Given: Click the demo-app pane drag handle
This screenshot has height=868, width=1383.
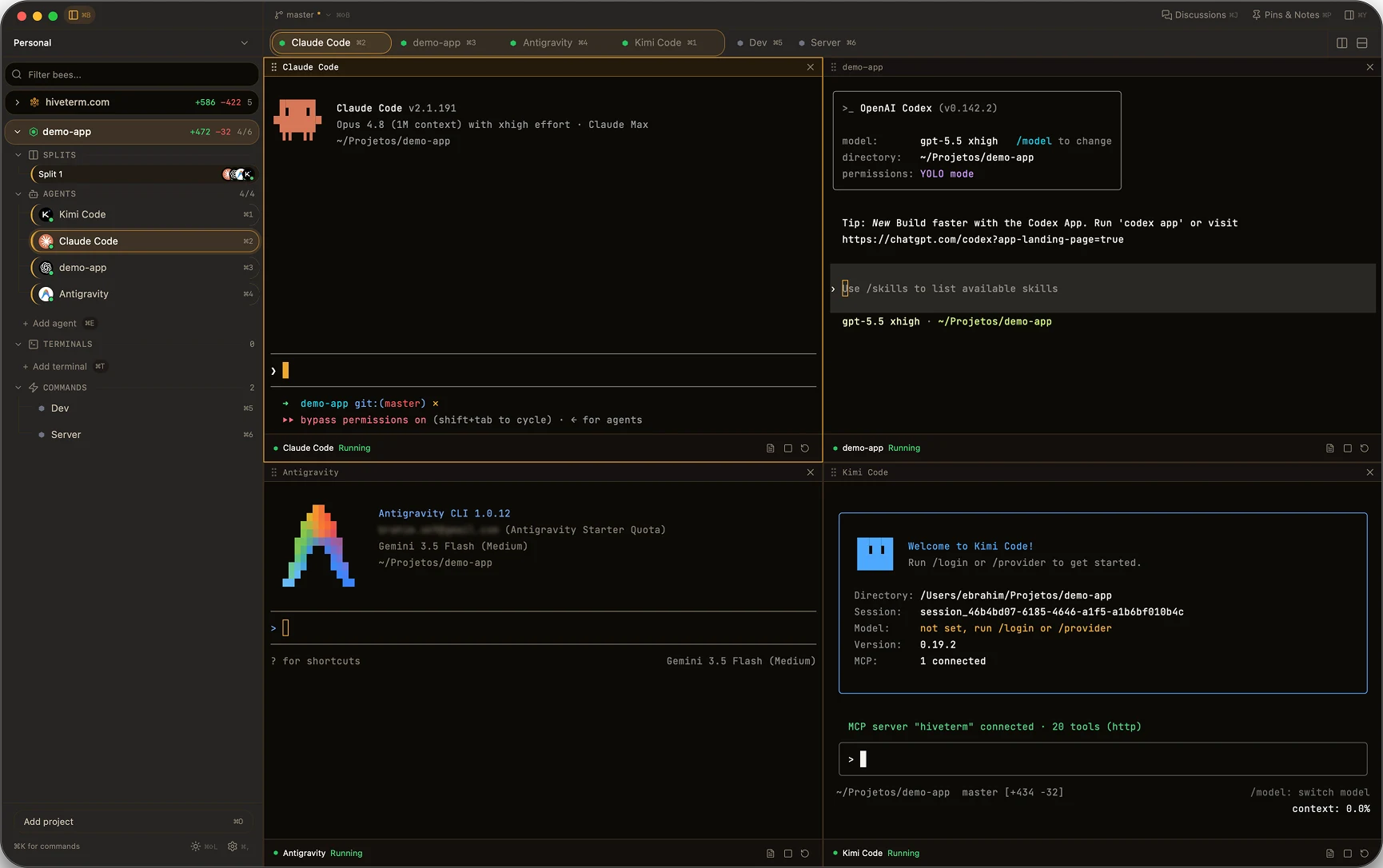Looking at the screenshot, I should [834, 67].
